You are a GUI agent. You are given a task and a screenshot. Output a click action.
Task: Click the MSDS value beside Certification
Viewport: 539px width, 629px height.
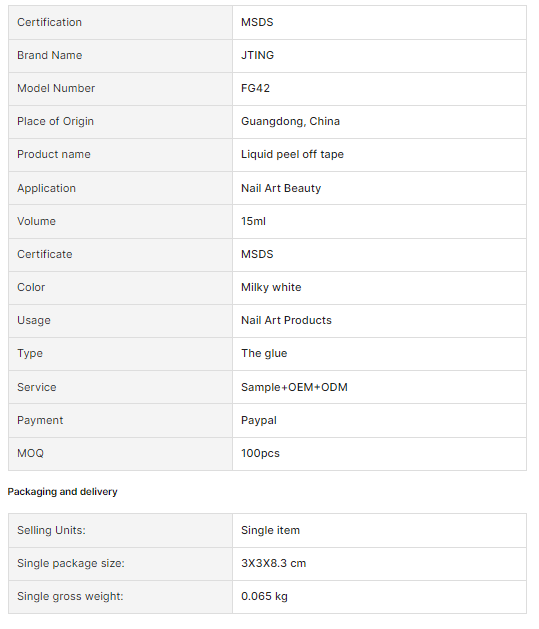coord(257,22)
